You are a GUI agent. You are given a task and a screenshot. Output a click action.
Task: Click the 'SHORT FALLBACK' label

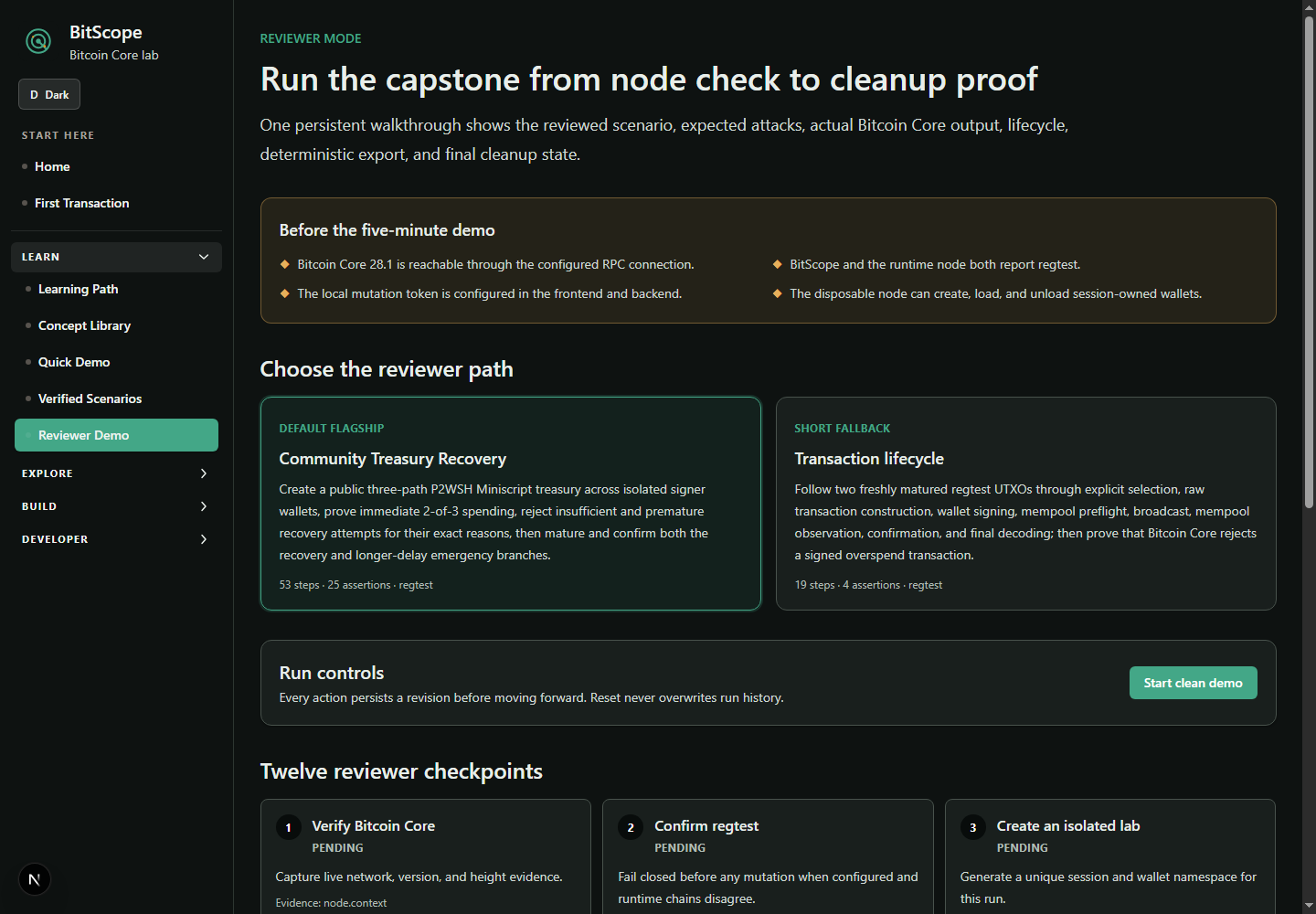(x=843, y=429)
